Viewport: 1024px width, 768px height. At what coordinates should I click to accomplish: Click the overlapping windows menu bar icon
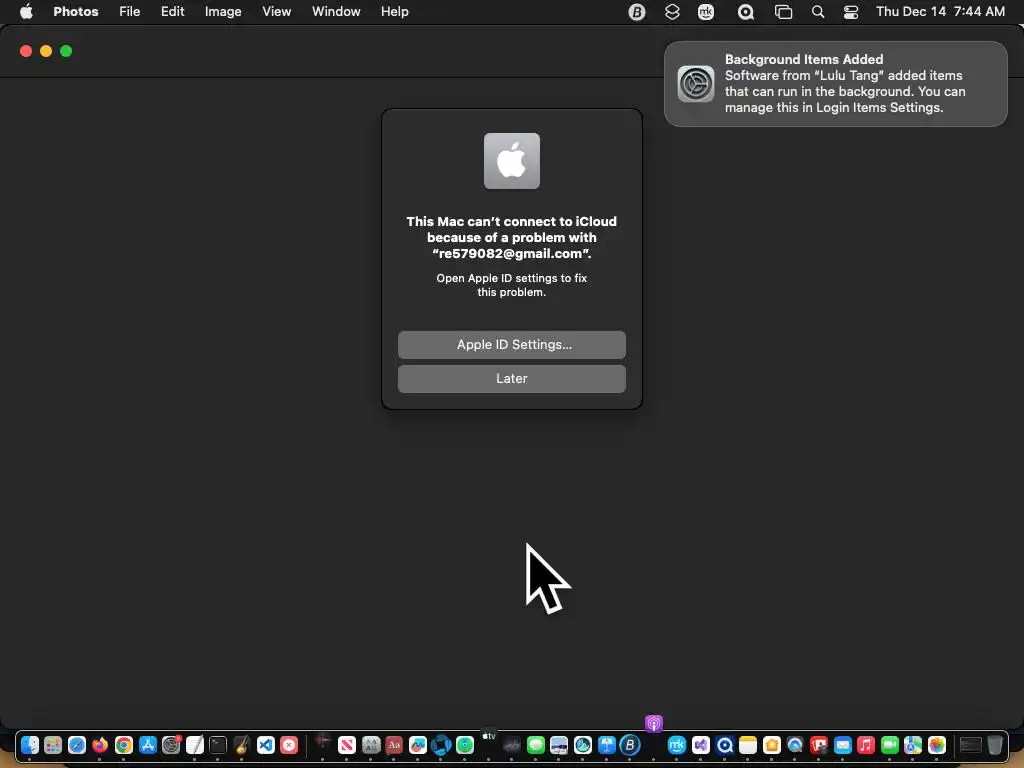pos(783,12)
